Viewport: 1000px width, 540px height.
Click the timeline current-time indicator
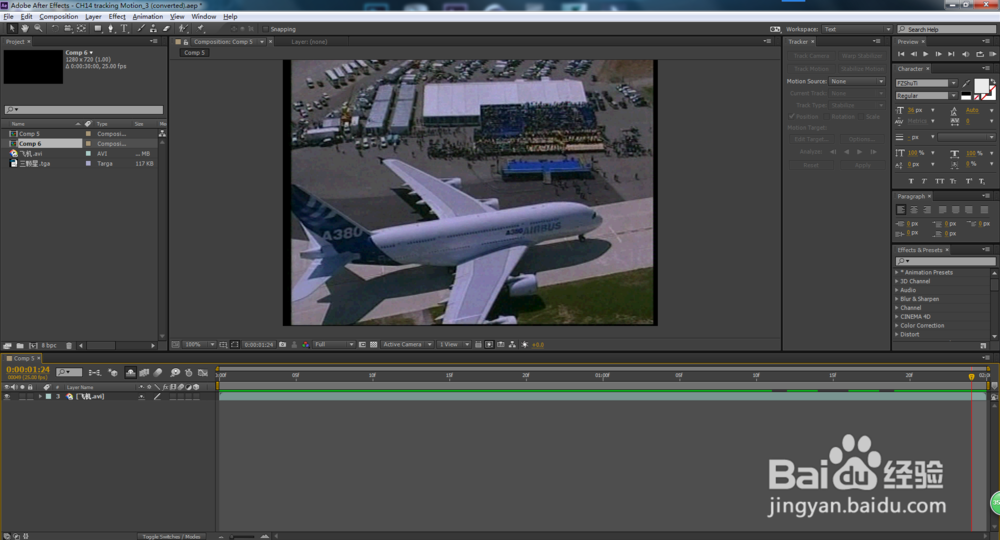pyautogui.click(x=971, y=376)
